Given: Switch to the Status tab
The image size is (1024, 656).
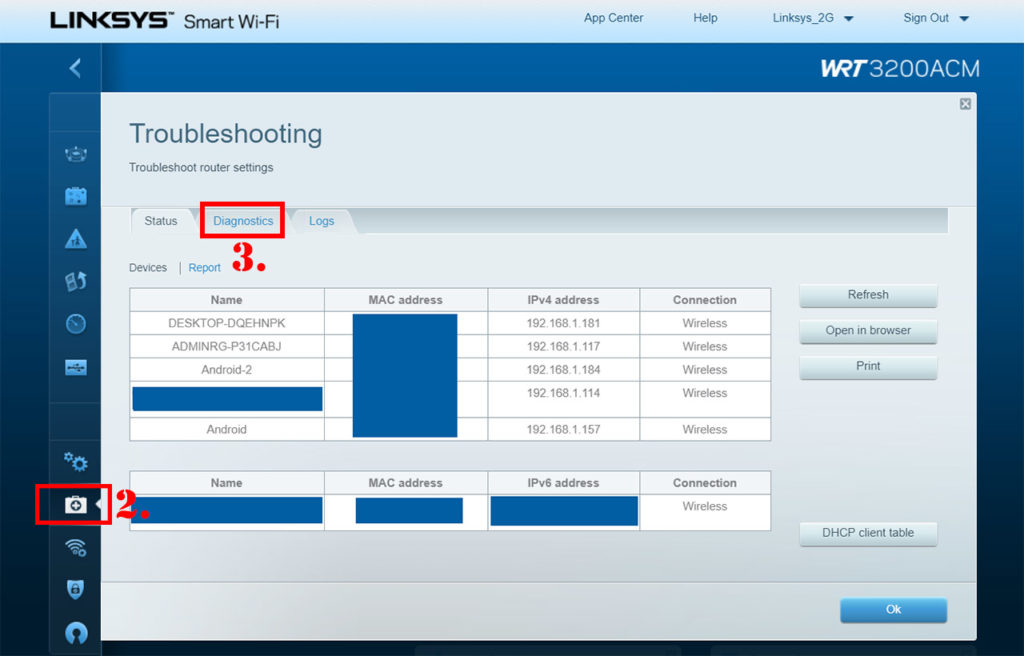Looking at the screenshot, I should 161,221.
